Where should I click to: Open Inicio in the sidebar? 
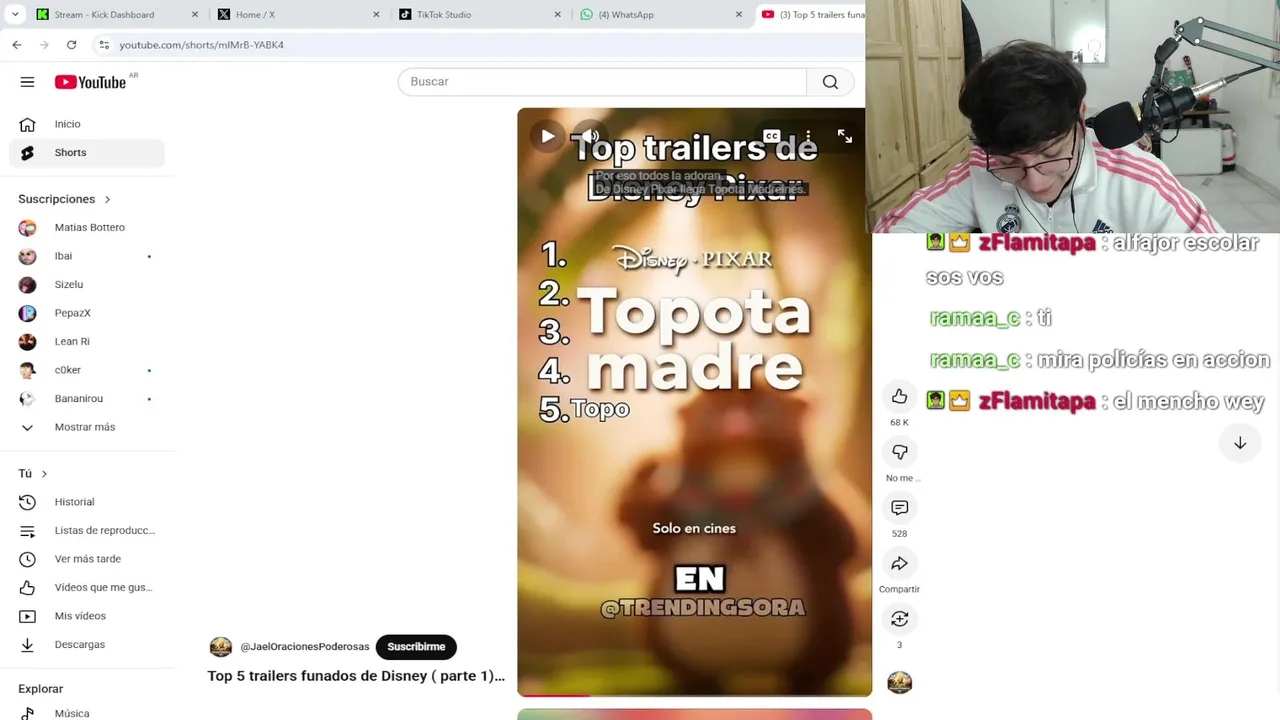(x=87, y=124)
